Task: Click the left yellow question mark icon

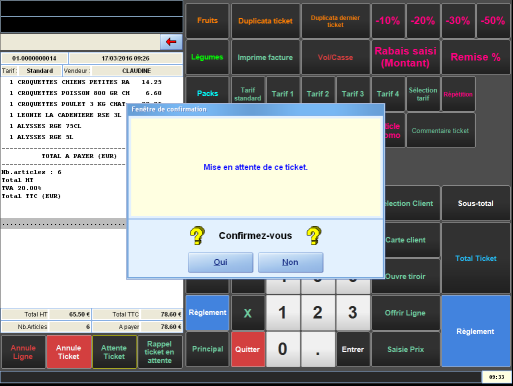Action: 197,236
